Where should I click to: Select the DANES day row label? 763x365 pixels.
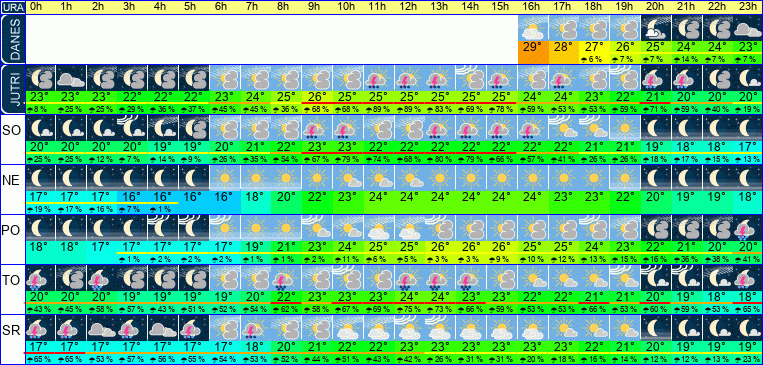(12, 40)
